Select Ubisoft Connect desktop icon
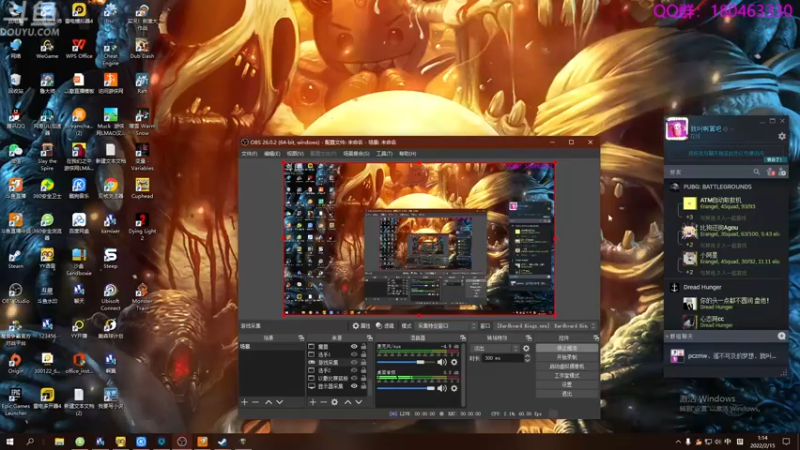Image resolution: width=800 pixels, height=450 pixels. click(x=110, y=297)
